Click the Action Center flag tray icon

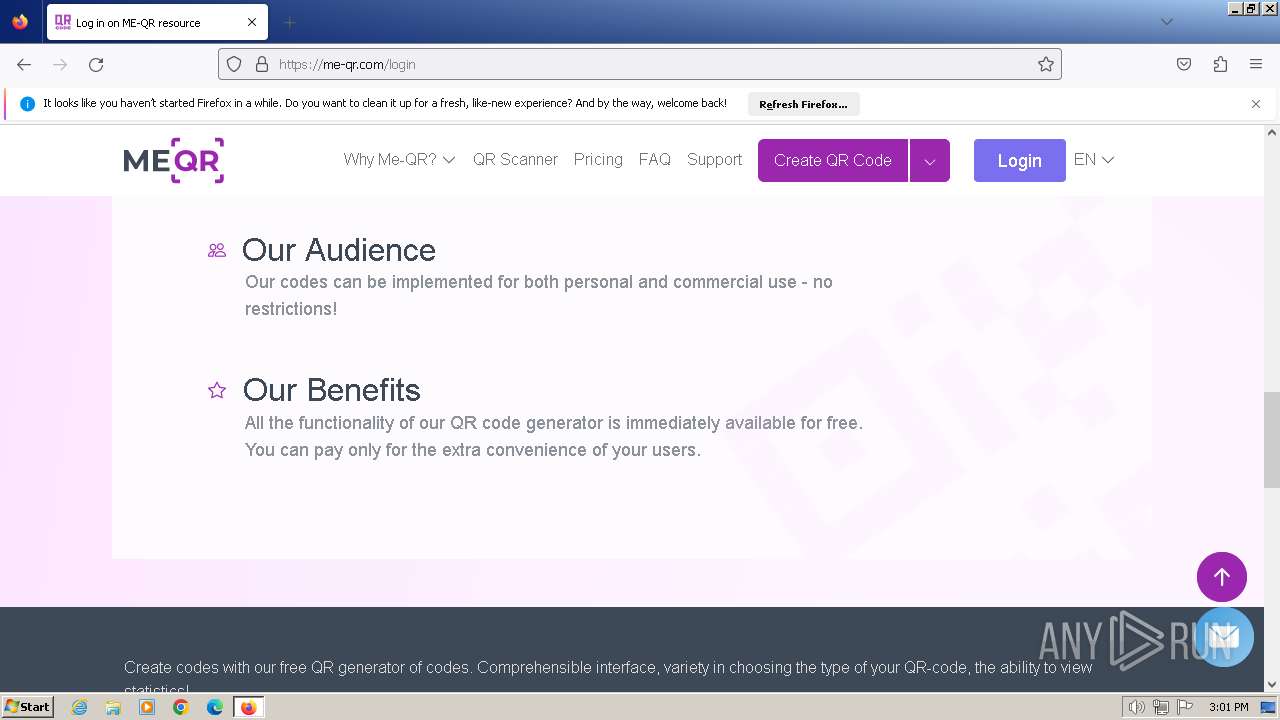coord(1184,707)
